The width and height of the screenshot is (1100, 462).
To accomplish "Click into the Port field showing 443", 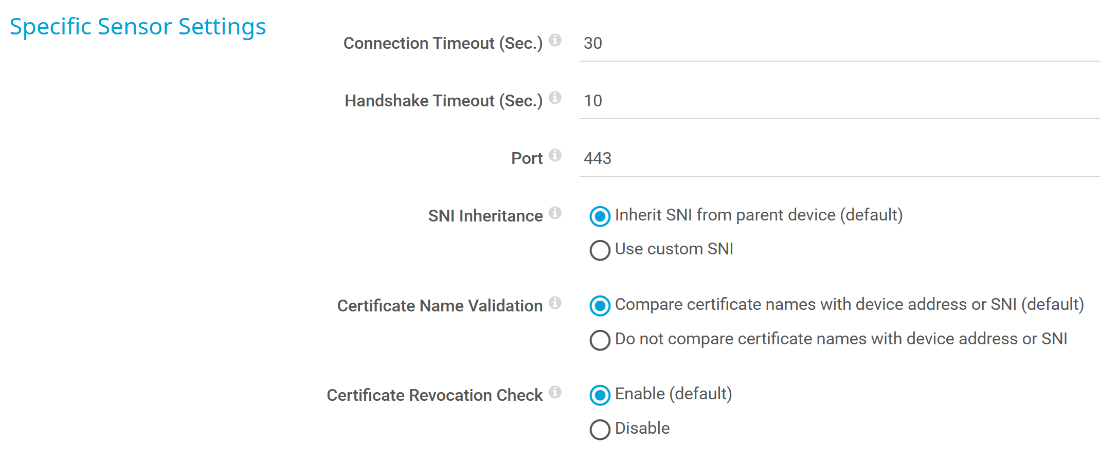I will point(838,158).
